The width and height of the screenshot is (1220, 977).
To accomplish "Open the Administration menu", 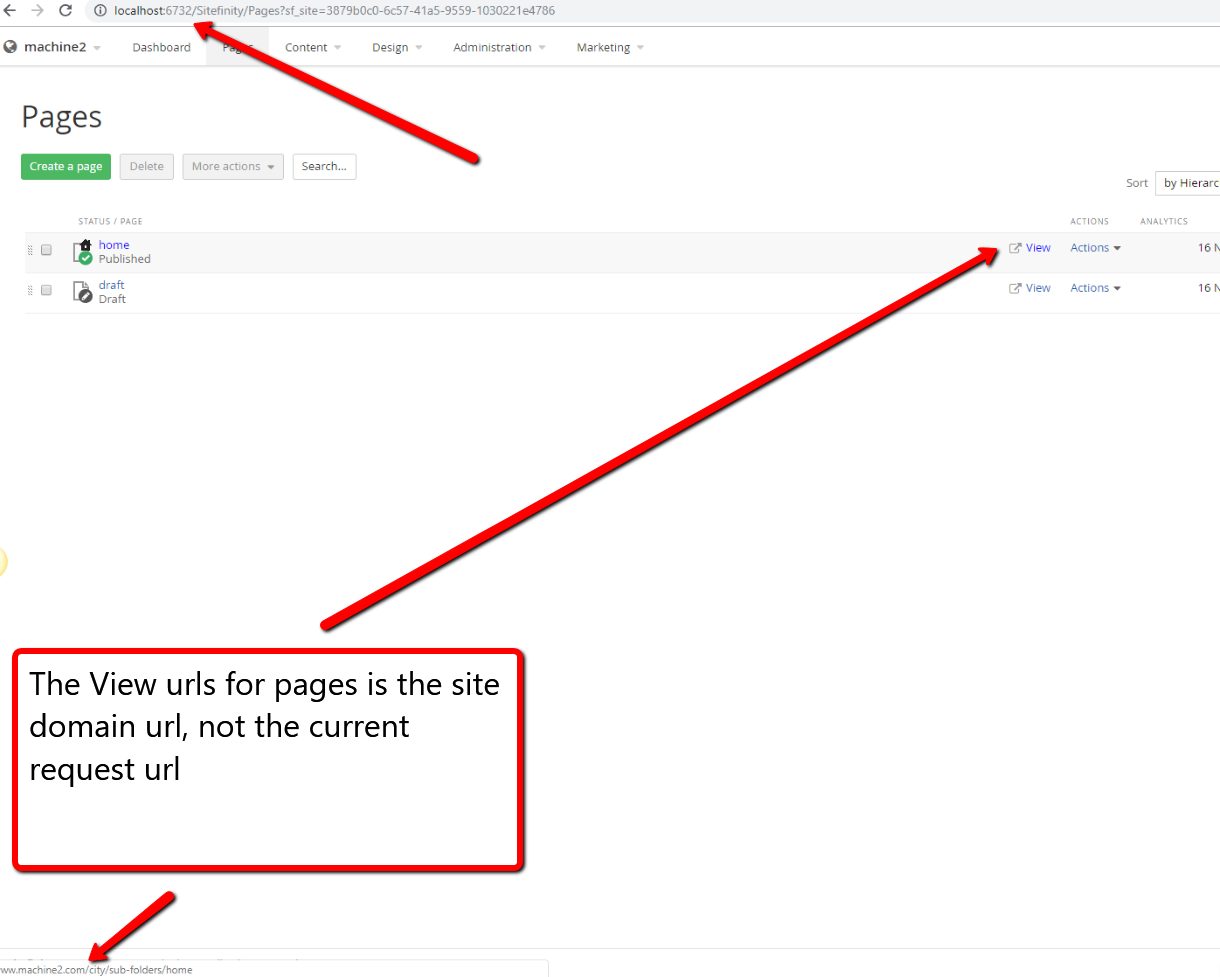I will click(x=499, y=47).
